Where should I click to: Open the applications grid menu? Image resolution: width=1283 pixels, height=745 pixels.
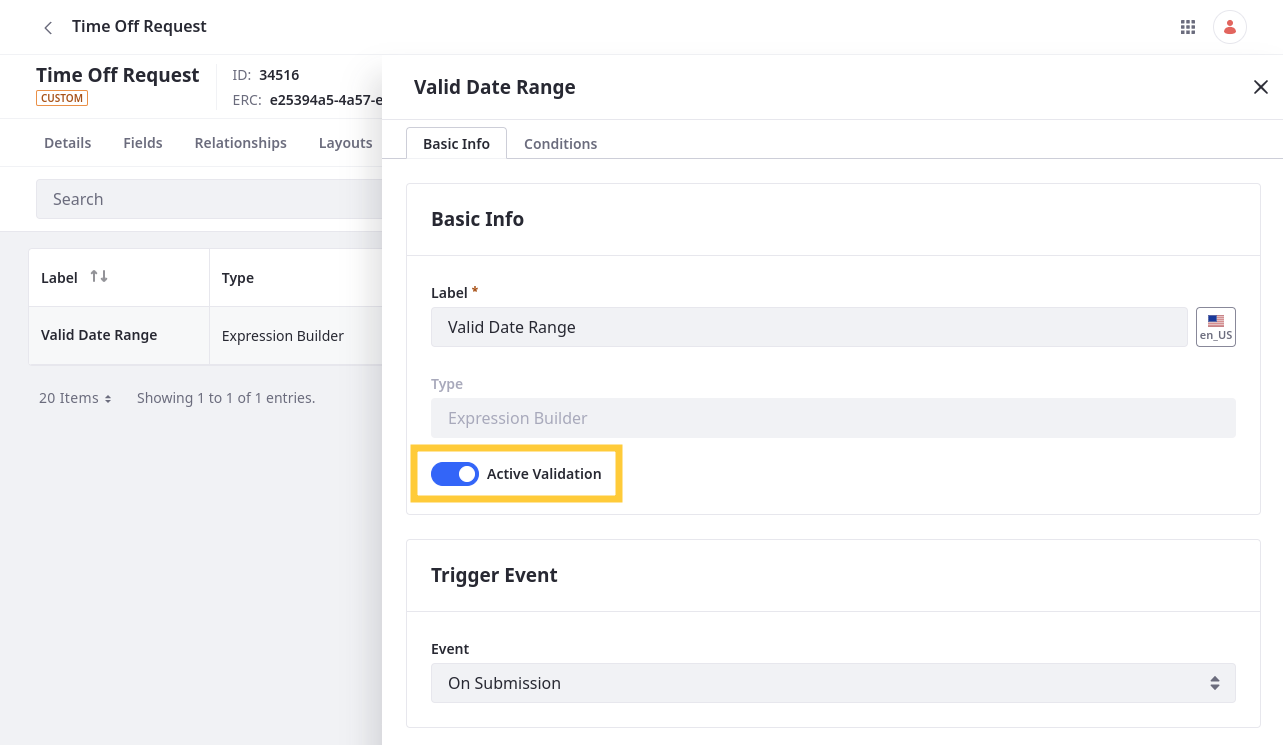click(1188, 27)
